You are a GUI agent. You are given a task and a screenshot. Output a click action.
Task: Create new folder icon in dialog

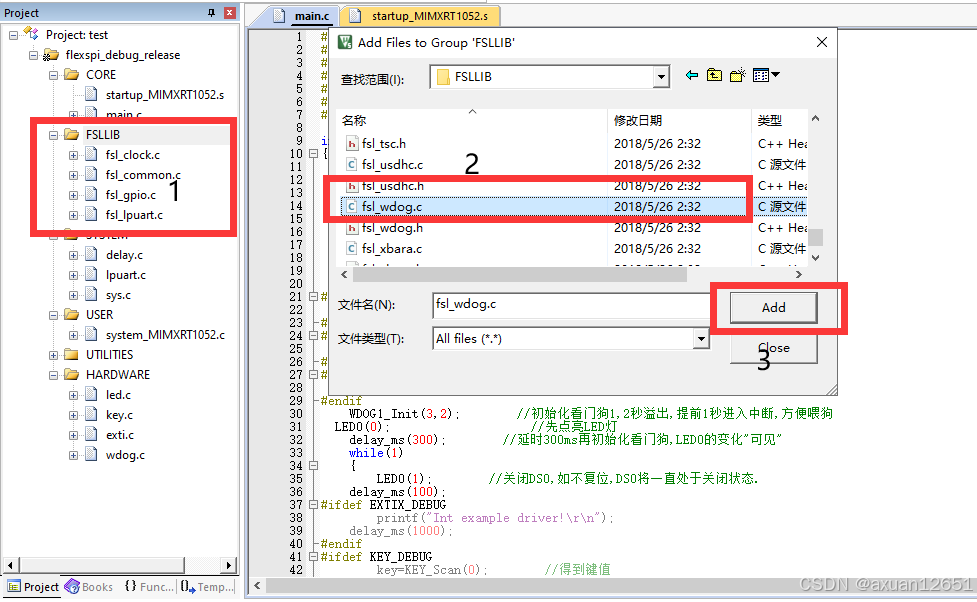(738, 75)
